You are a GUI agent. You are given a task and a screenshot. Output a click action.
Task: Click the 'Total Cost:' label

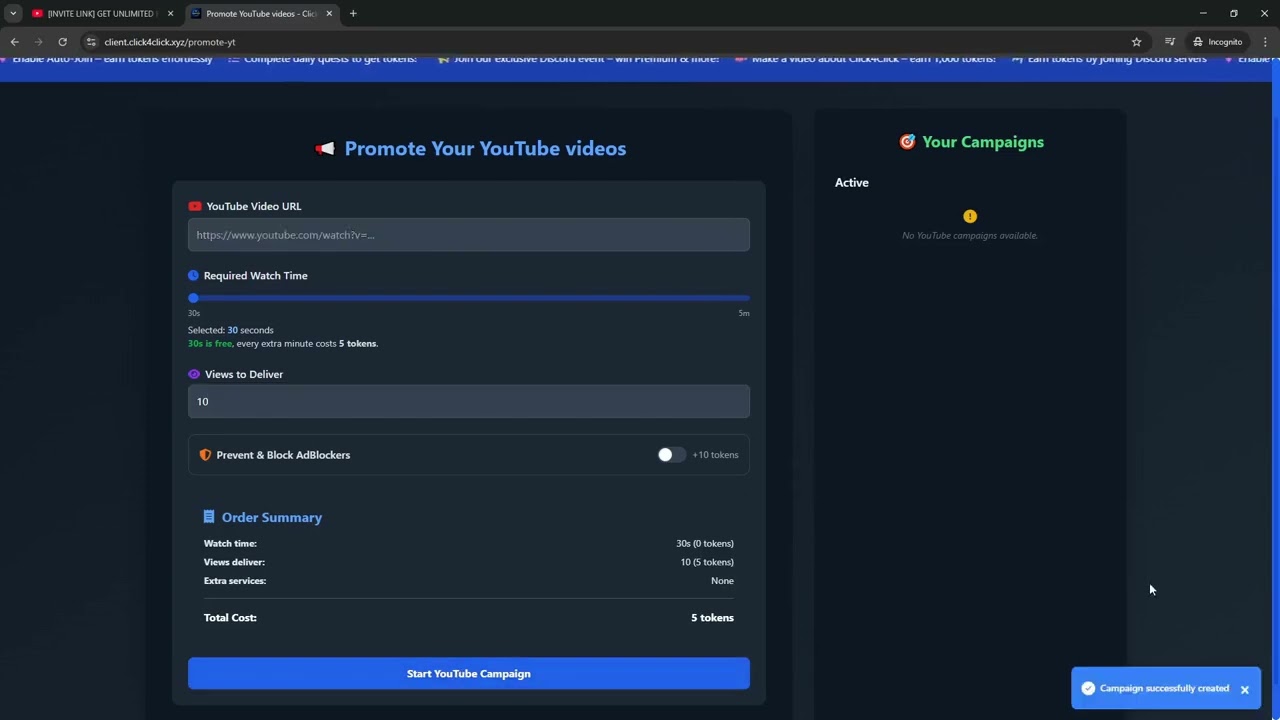coord(230,618)
